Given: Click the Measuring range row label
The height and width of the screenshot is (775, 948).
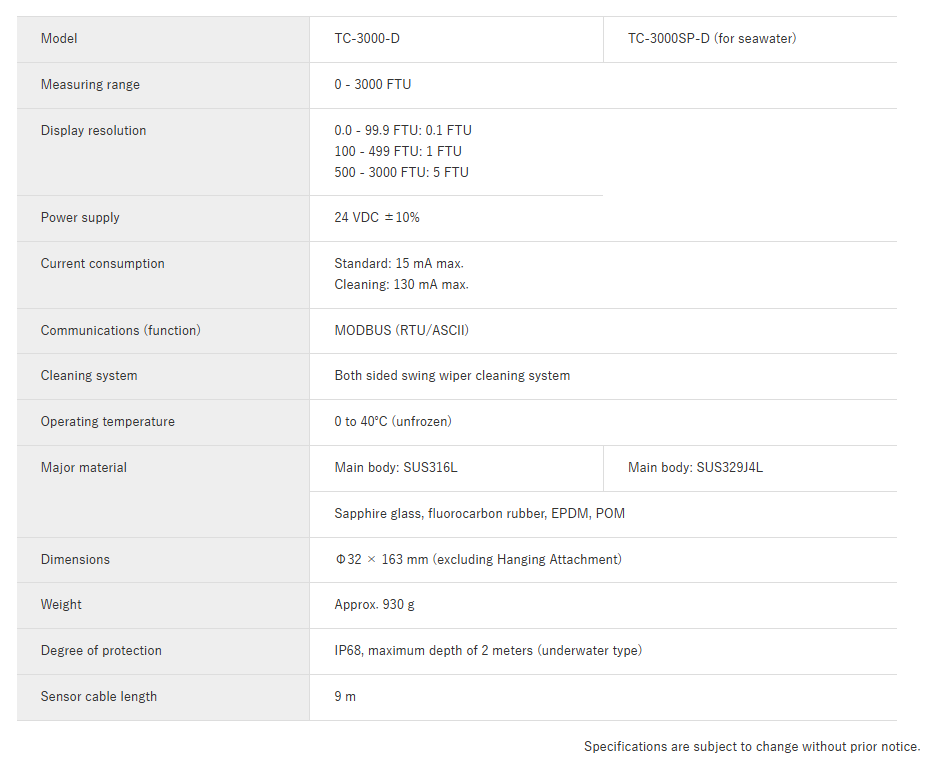Looking at the screenshot, I should (x=90, y=85).
